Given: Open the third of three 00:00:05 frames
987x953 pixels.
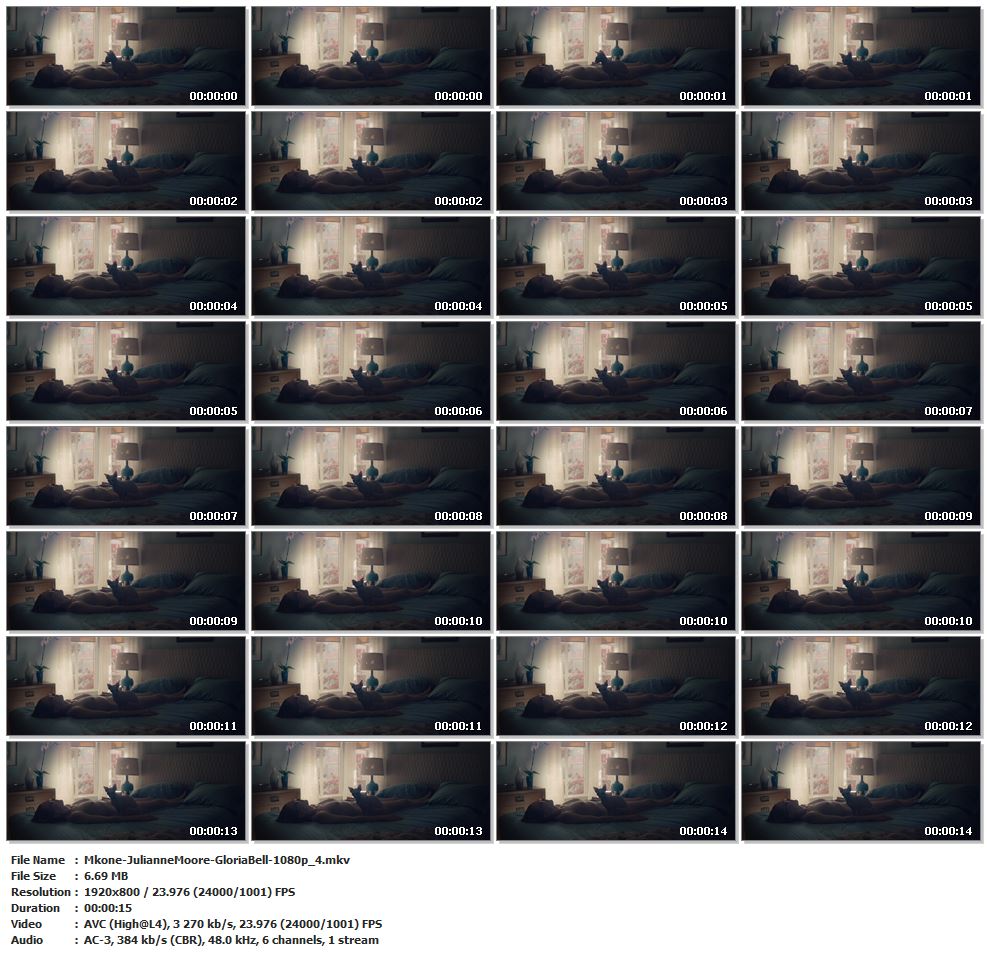Looking at the screenshot, I should tap(126, 371).
